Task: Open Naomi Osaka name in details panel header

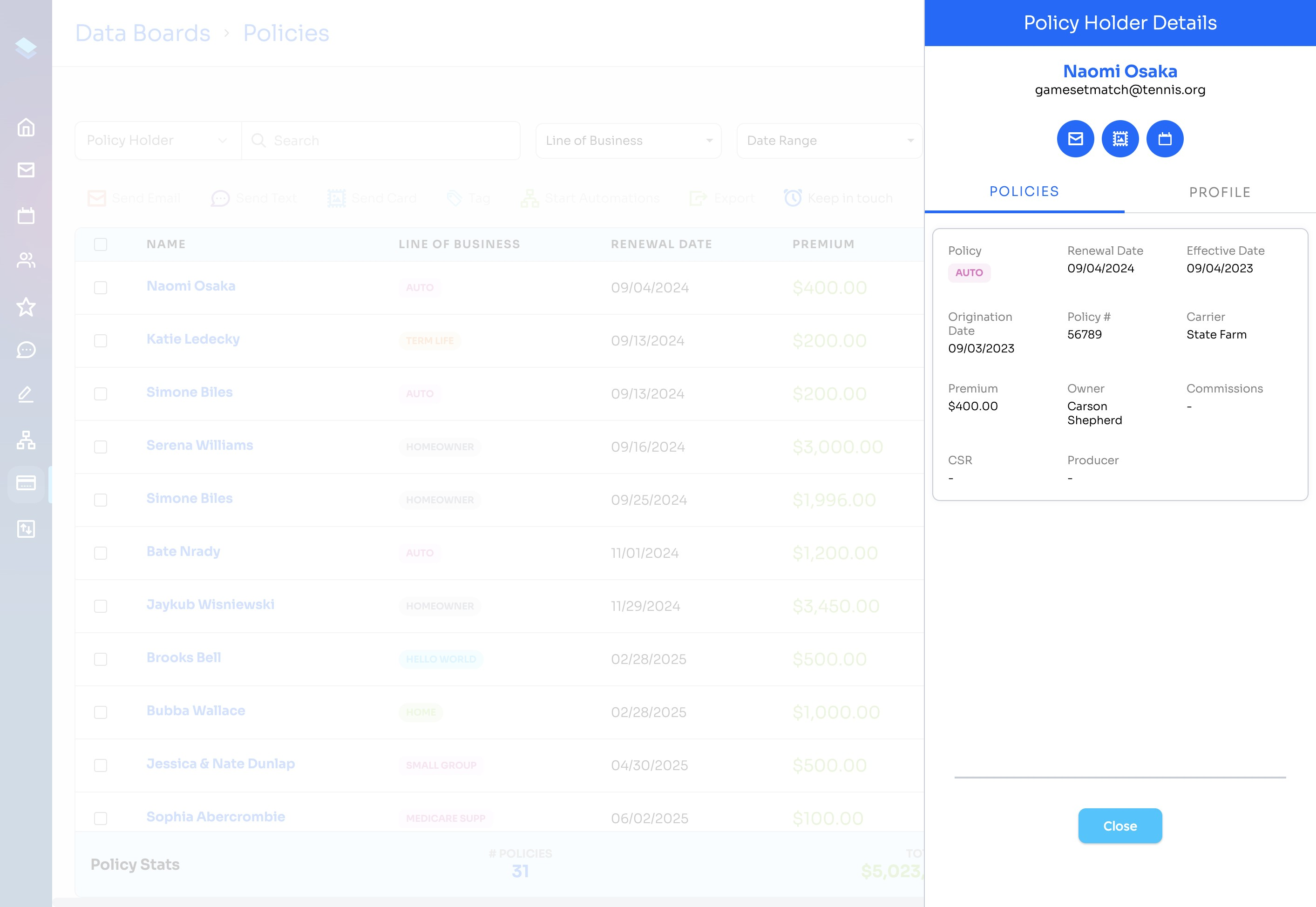Action: coord(1120,71)
